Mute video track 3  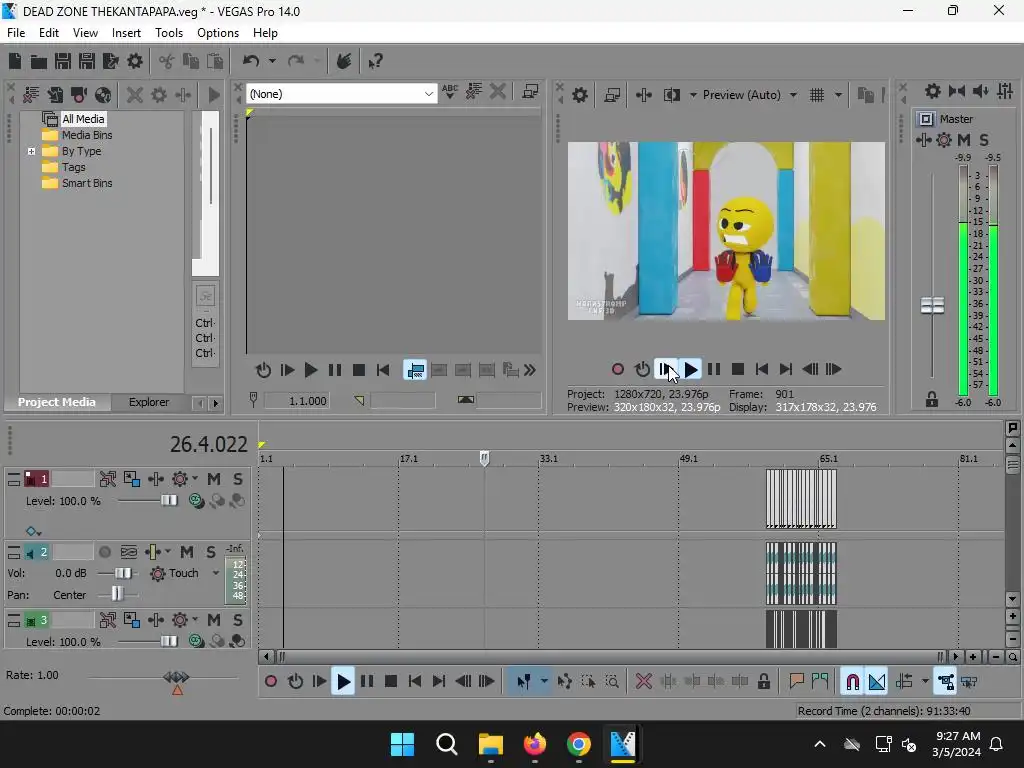[x=214, y=620]
